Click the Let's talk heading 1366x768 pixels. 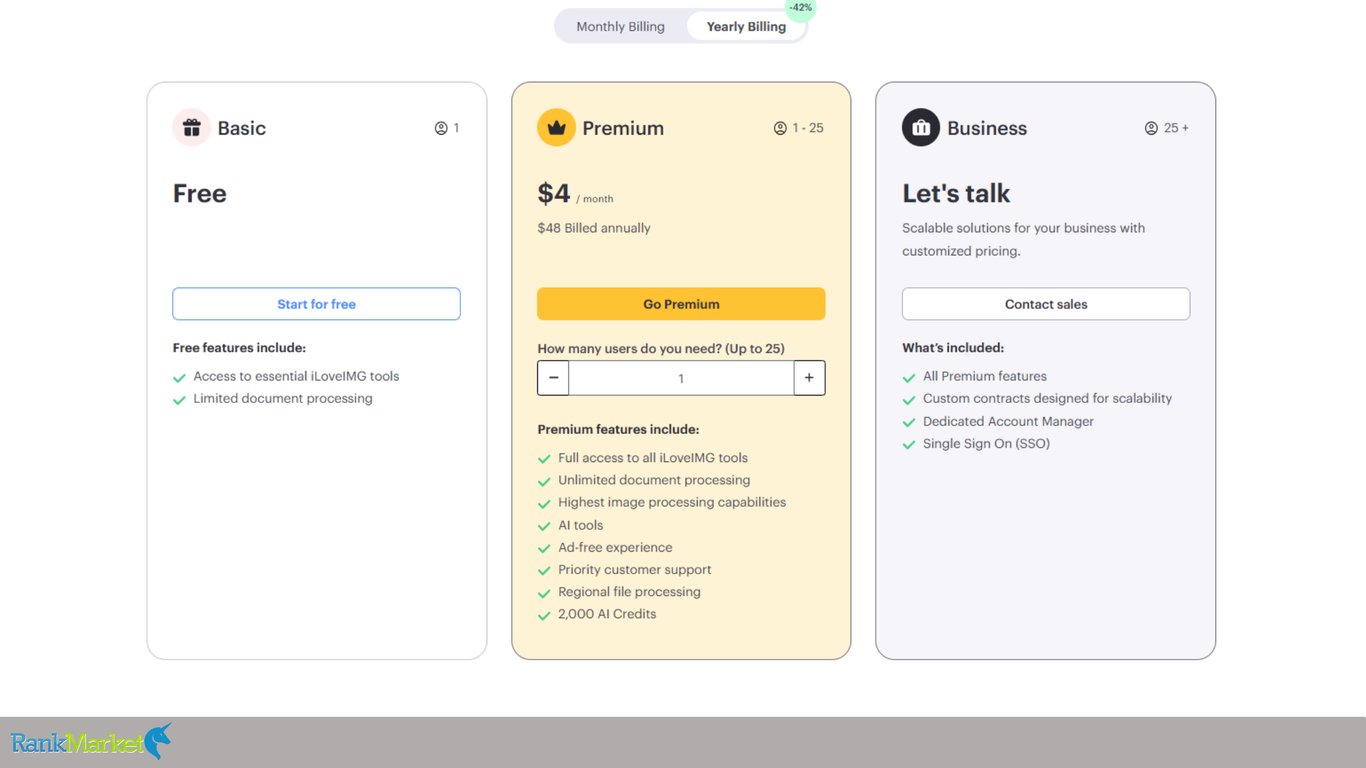[956, 193]
